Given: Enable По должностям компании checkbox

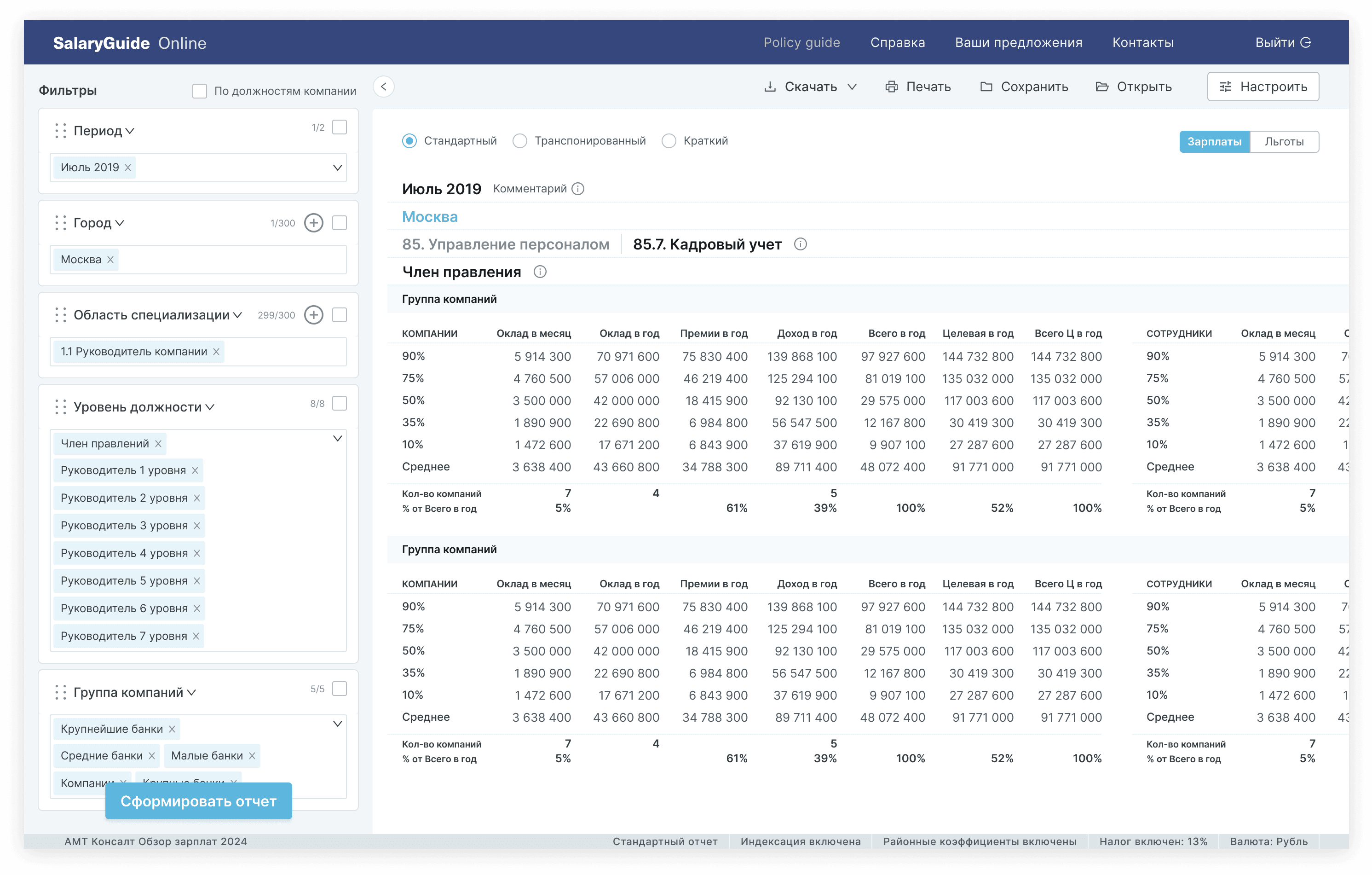Looking at the screenshot, I should [x=199, y=91].
